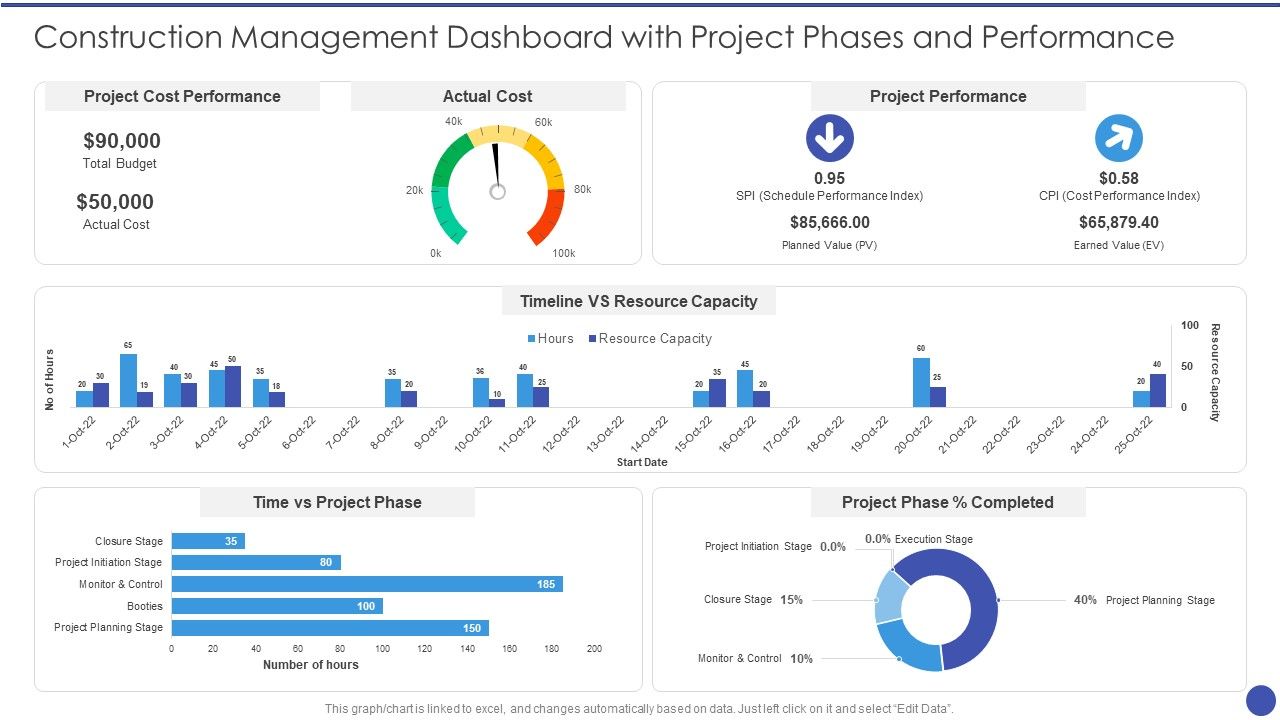Viewport: 1280px width, 720px height.
Task: Click the 10-Oct-22 Hours bar labeled 36
Action: tap(481, 392)
